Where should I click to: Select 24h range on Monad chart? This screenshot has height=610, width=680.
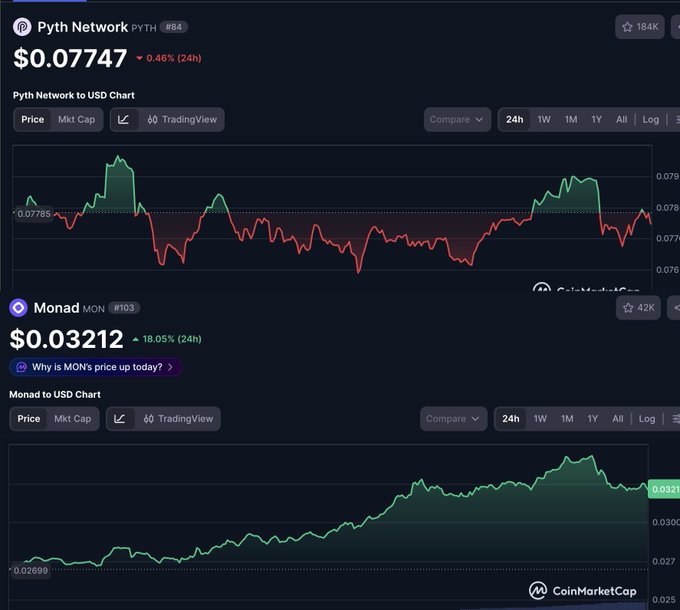[510, 419]
